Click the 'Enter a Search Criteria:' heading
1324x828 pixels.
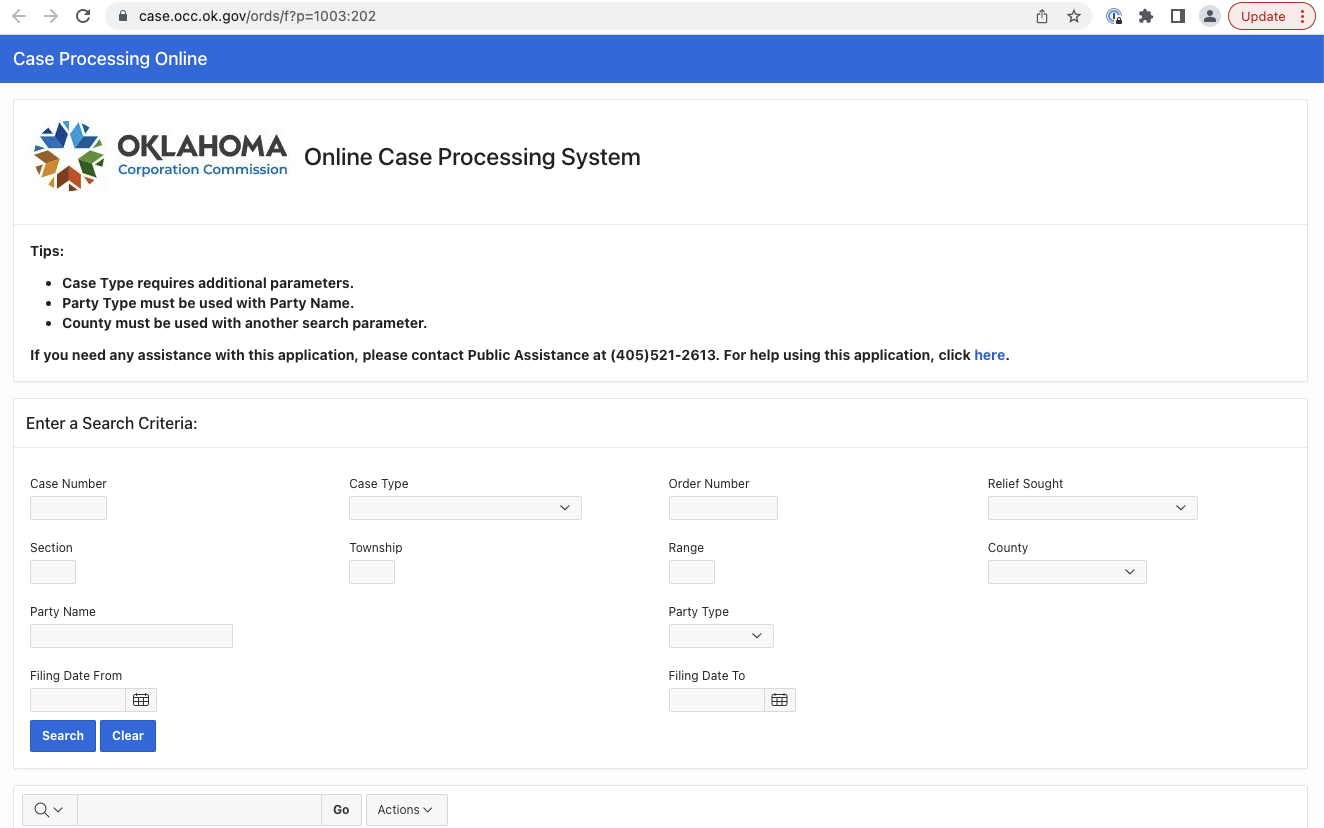coord(112,424)
